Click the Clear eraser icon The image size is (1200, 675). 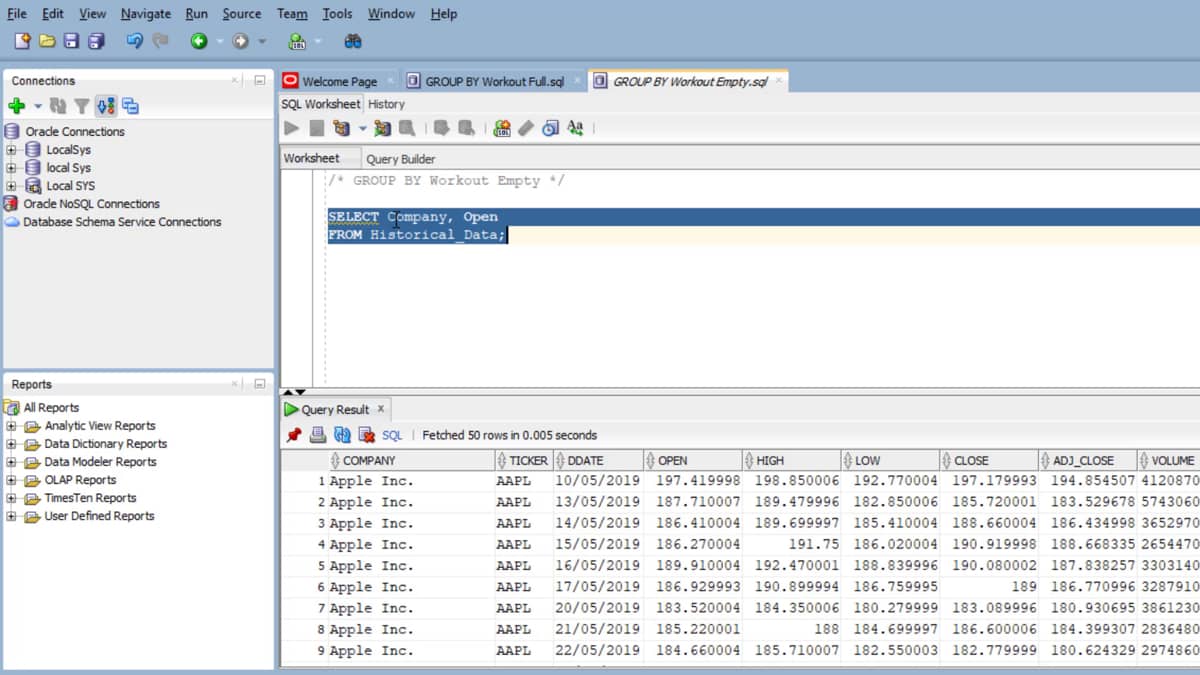point(526,128)
